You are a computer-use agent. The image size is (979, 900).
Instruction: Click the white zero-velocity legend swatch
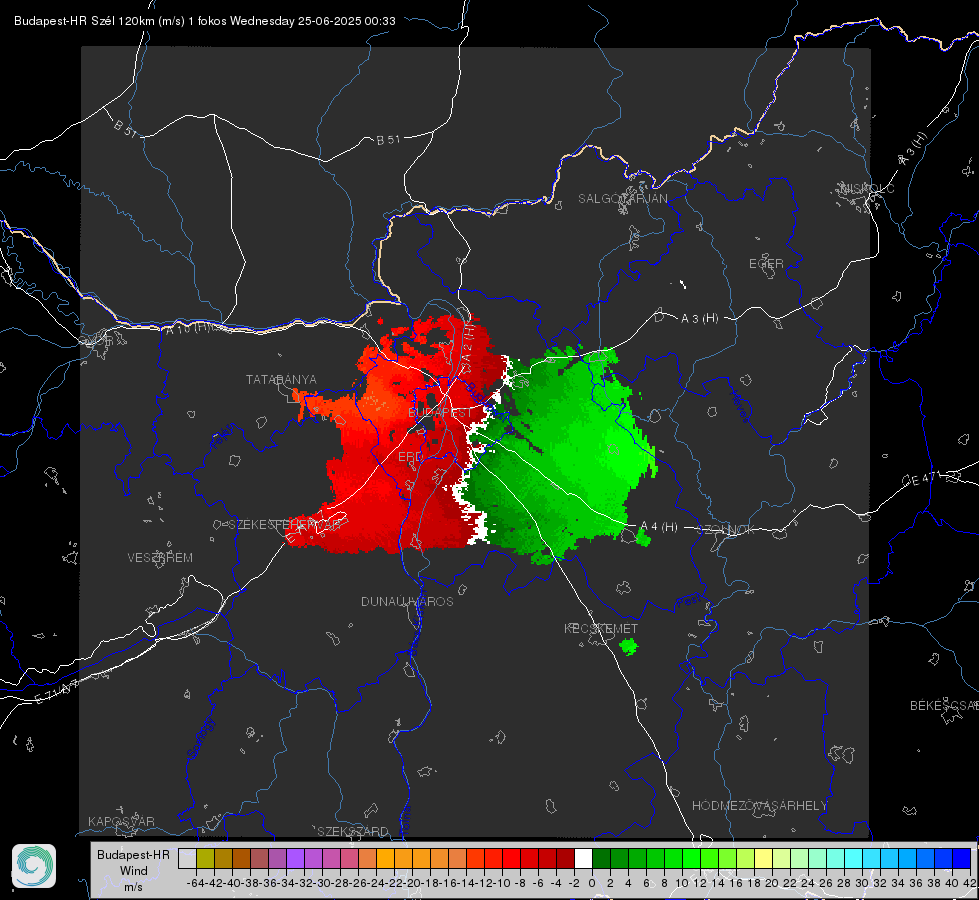583,859
